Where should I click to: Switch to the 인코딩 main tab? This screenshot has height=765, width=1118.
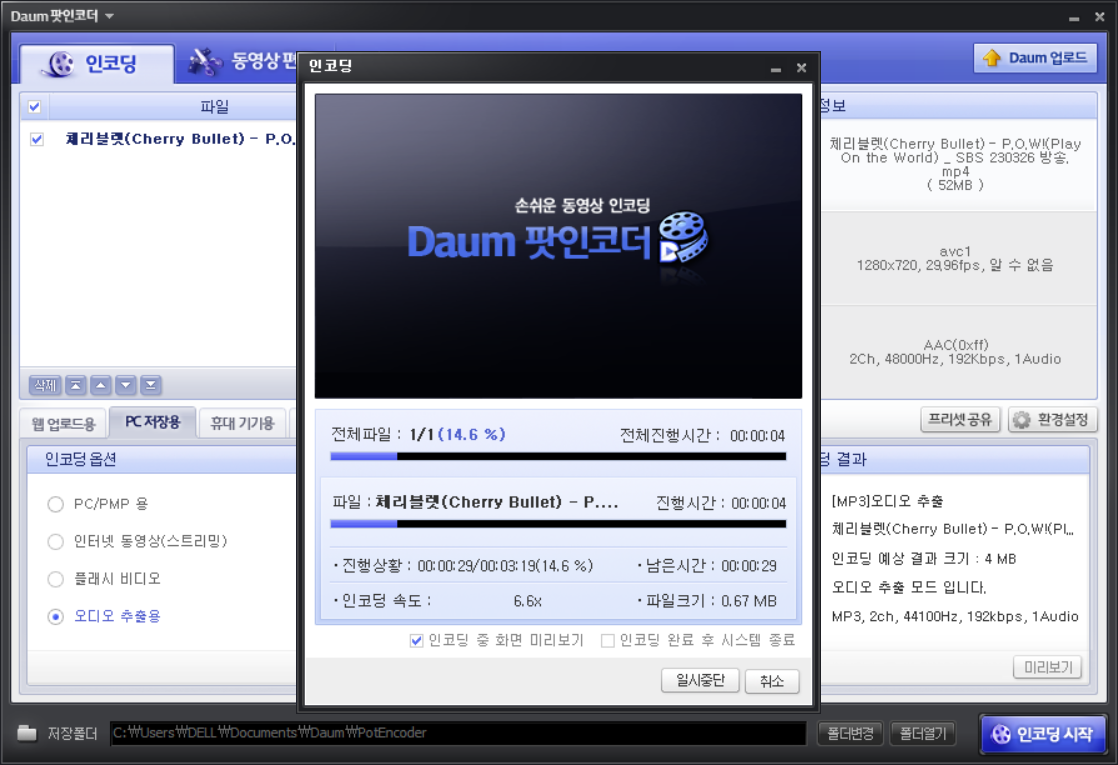97,63
